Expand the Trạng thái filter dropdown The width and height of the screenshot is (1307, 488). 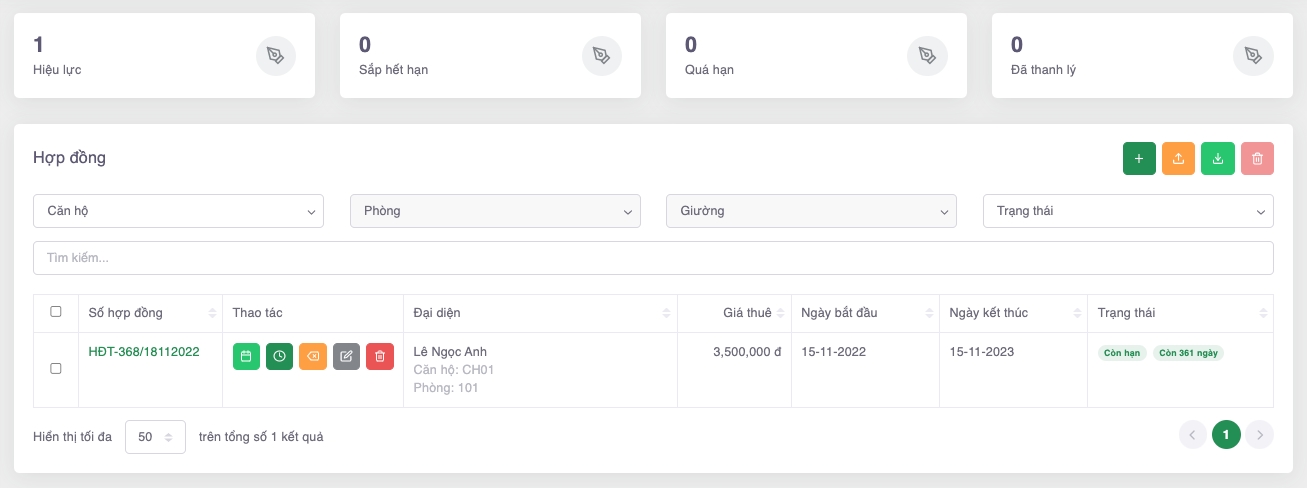(x=1128, y=211)
